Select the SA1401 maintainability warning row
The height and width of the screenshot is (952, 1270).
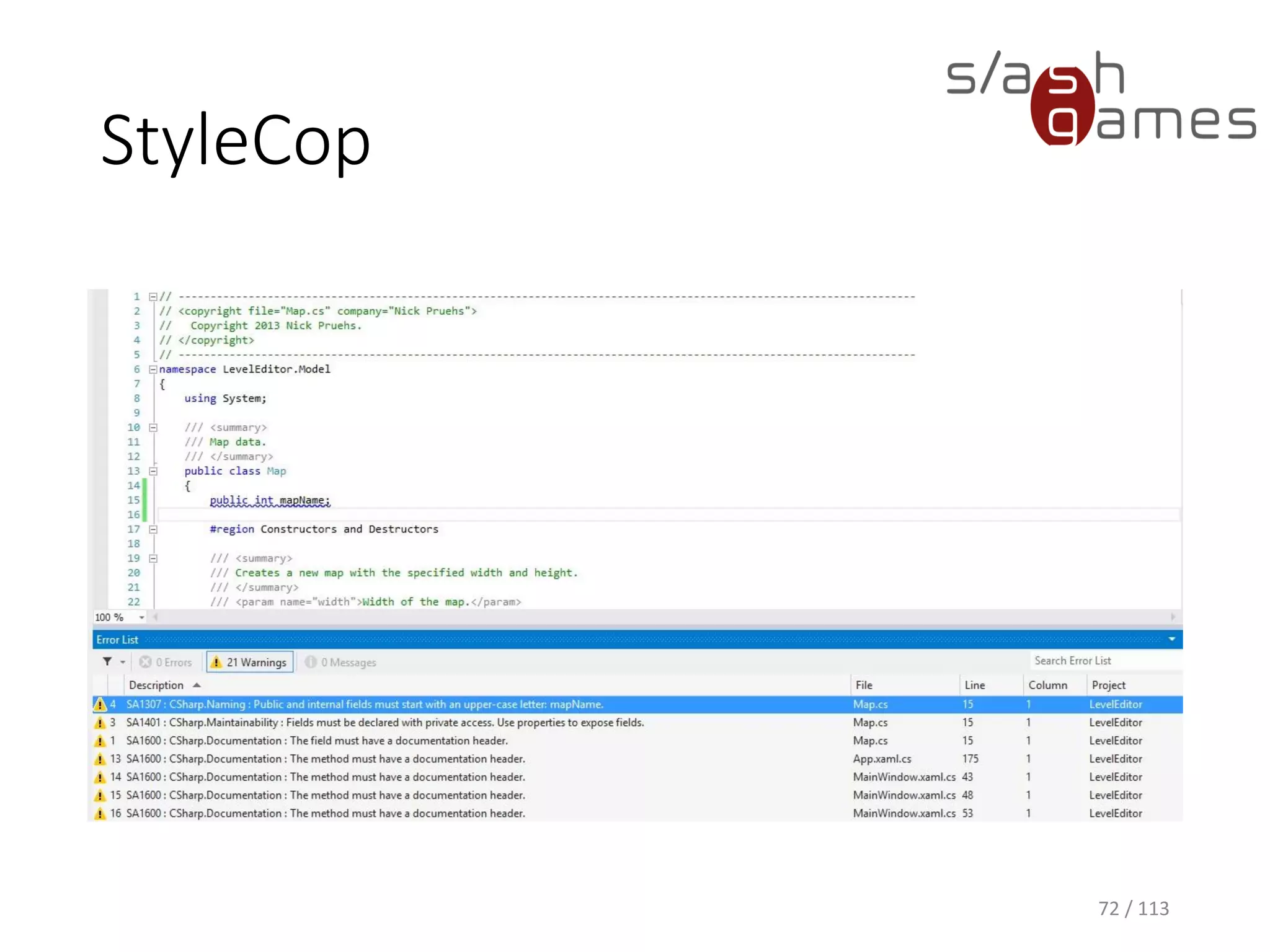point(637,723)
